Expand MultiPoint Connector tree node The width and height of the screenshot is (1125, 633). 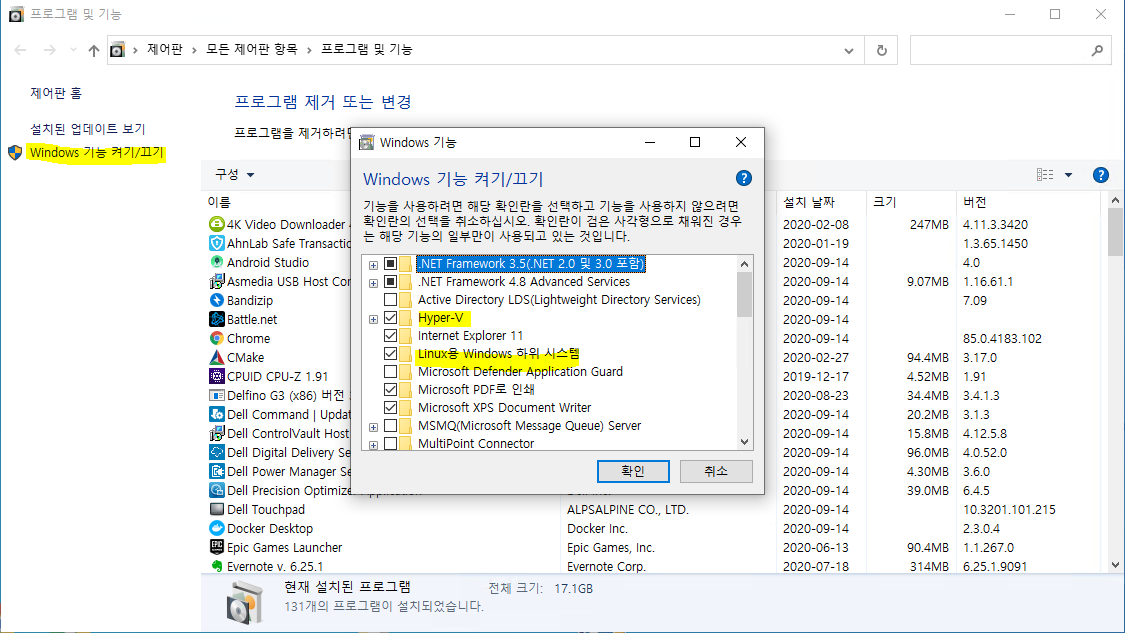pyautogui.click(x=373, y=444)
